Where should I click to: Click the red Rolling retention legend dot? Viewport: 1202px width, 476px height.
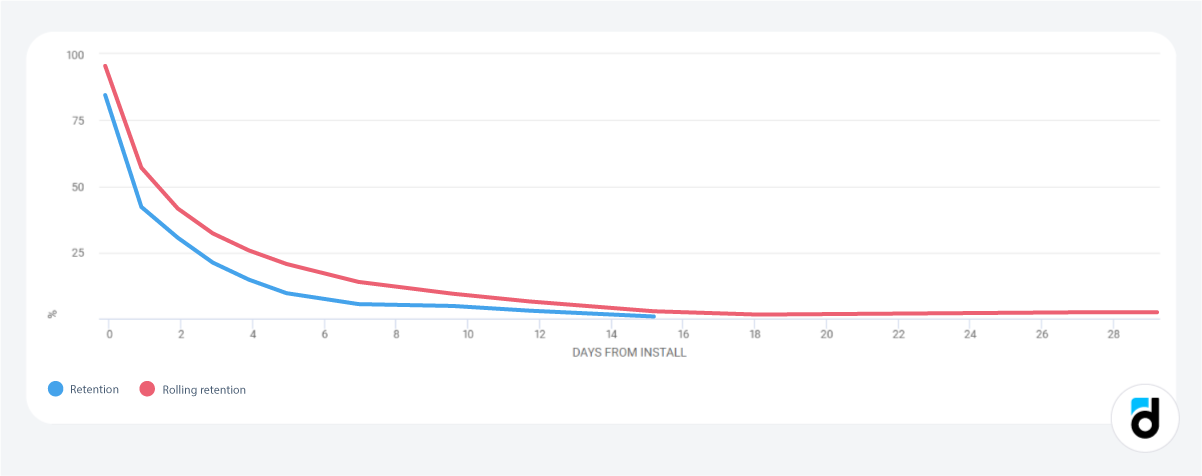148,389
